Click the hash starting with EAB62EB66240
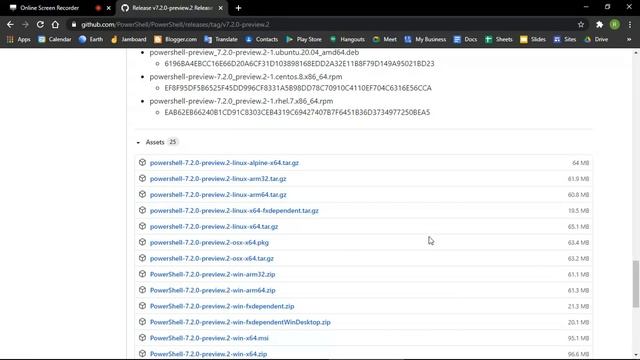The image size is (640, 360). coord(297,112)
